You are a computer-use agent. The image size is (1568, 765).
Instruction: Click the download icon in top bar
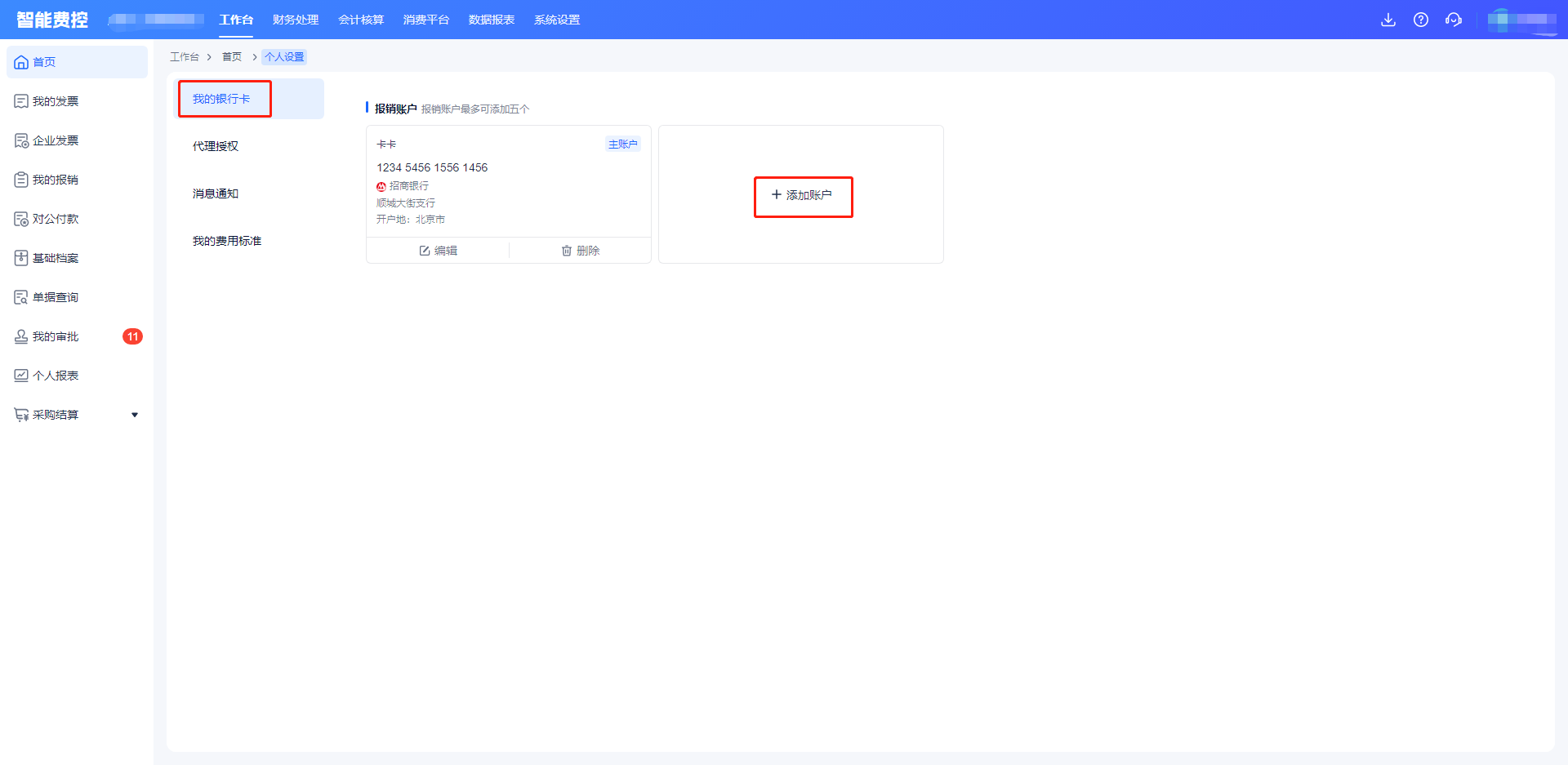click(x=1388, y=20)
